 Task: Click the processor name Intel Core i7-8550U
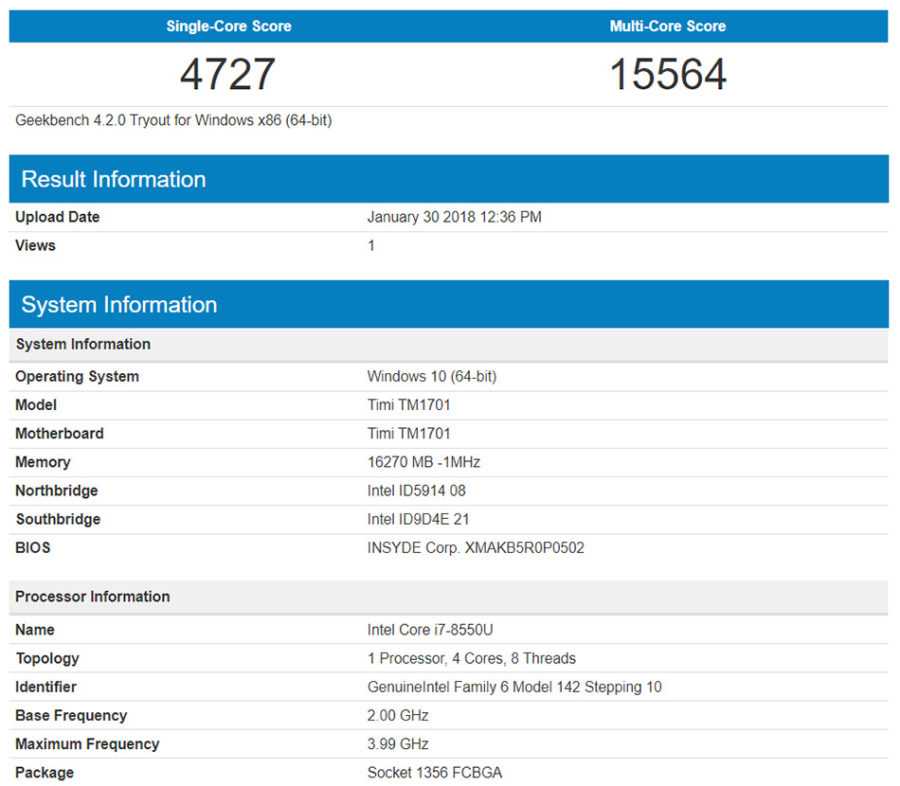coord(429,630)
